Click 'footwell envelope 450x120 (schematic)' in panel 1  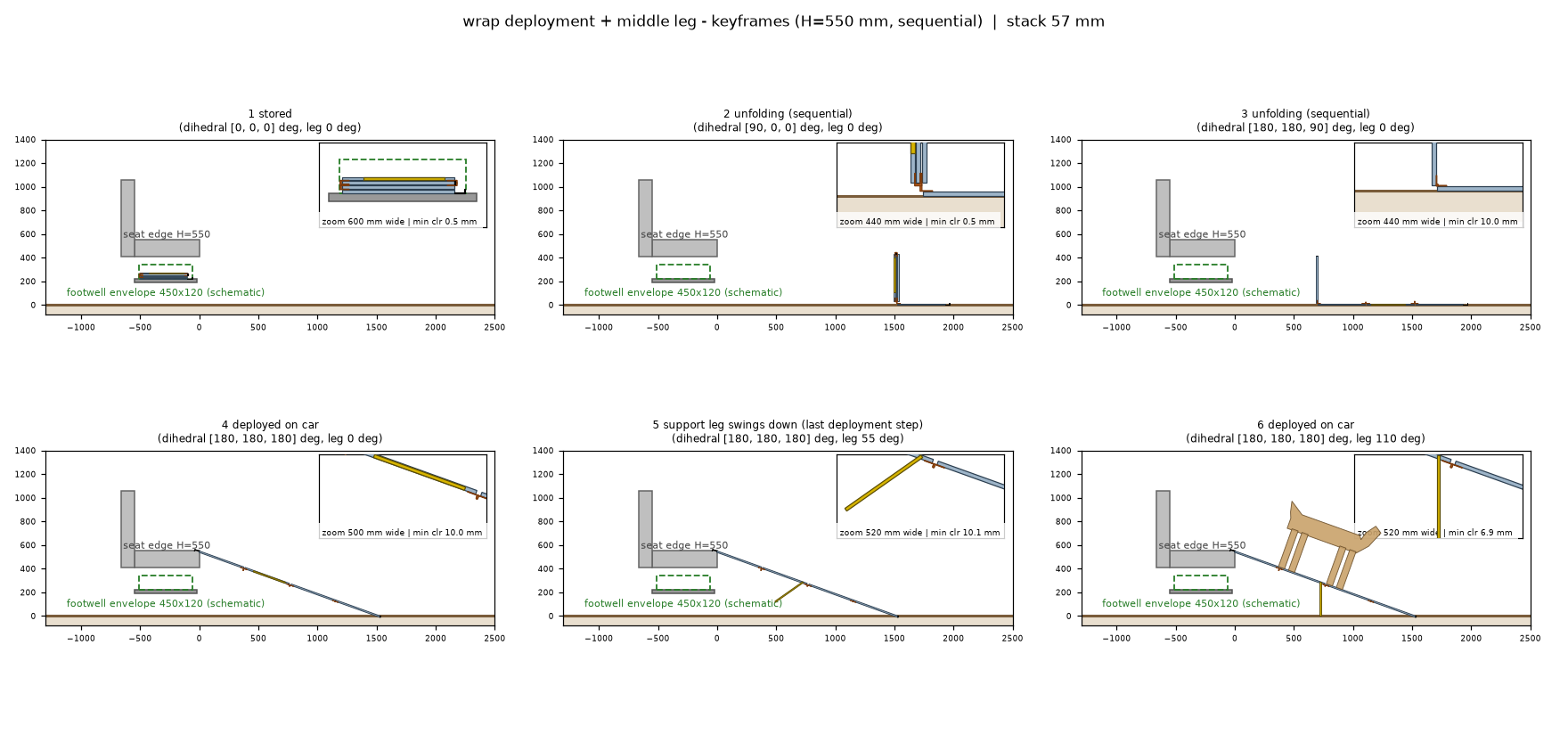[166, 292]
